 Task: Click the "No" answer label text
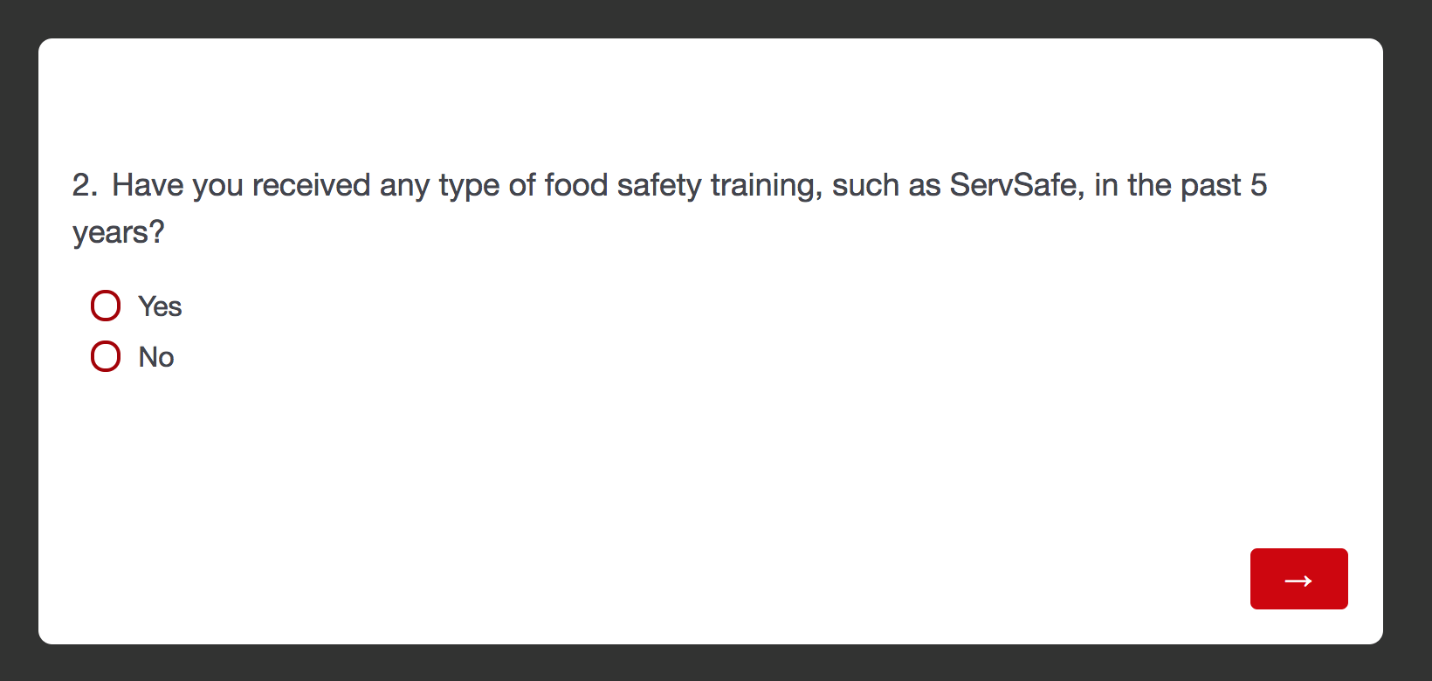click(156, 357)
